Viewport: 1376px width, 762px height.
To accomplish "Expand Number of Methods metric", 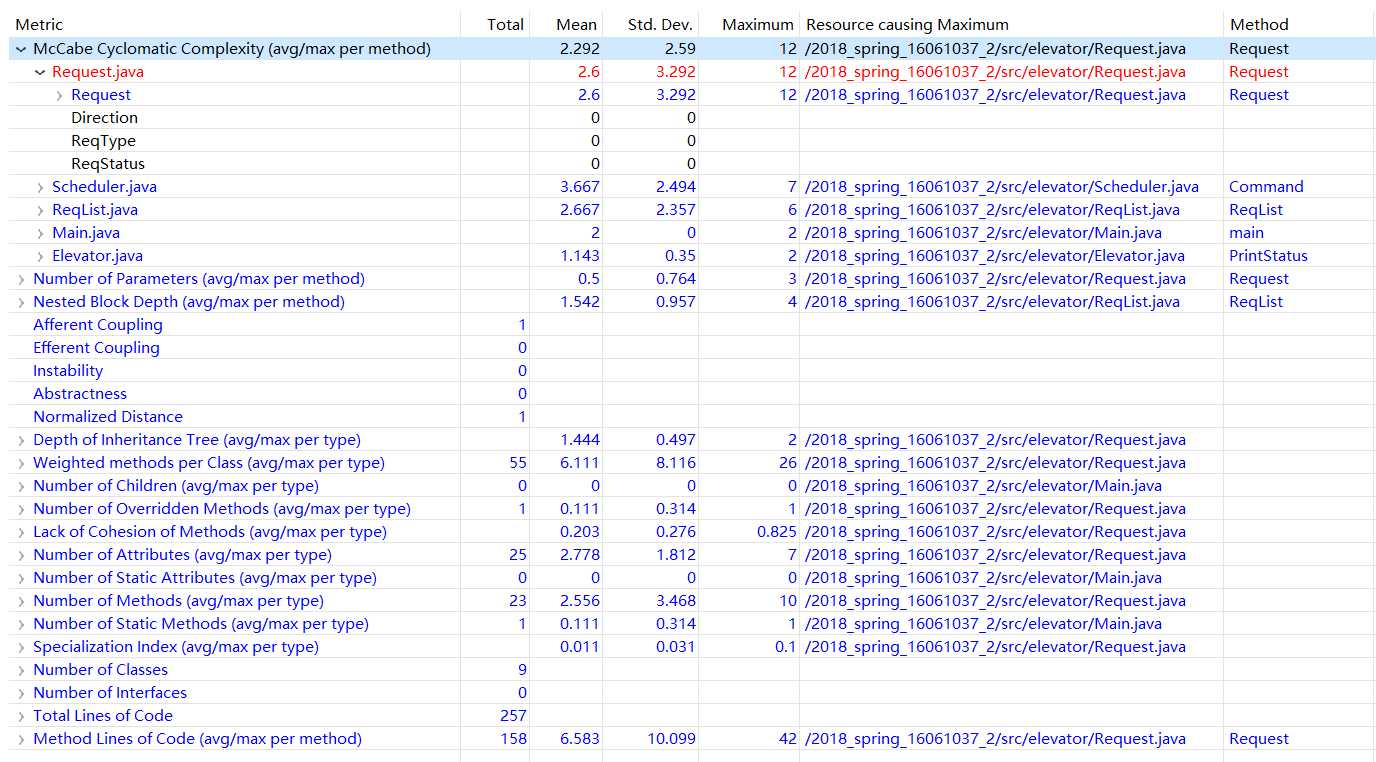I will (x=21, y=601).
